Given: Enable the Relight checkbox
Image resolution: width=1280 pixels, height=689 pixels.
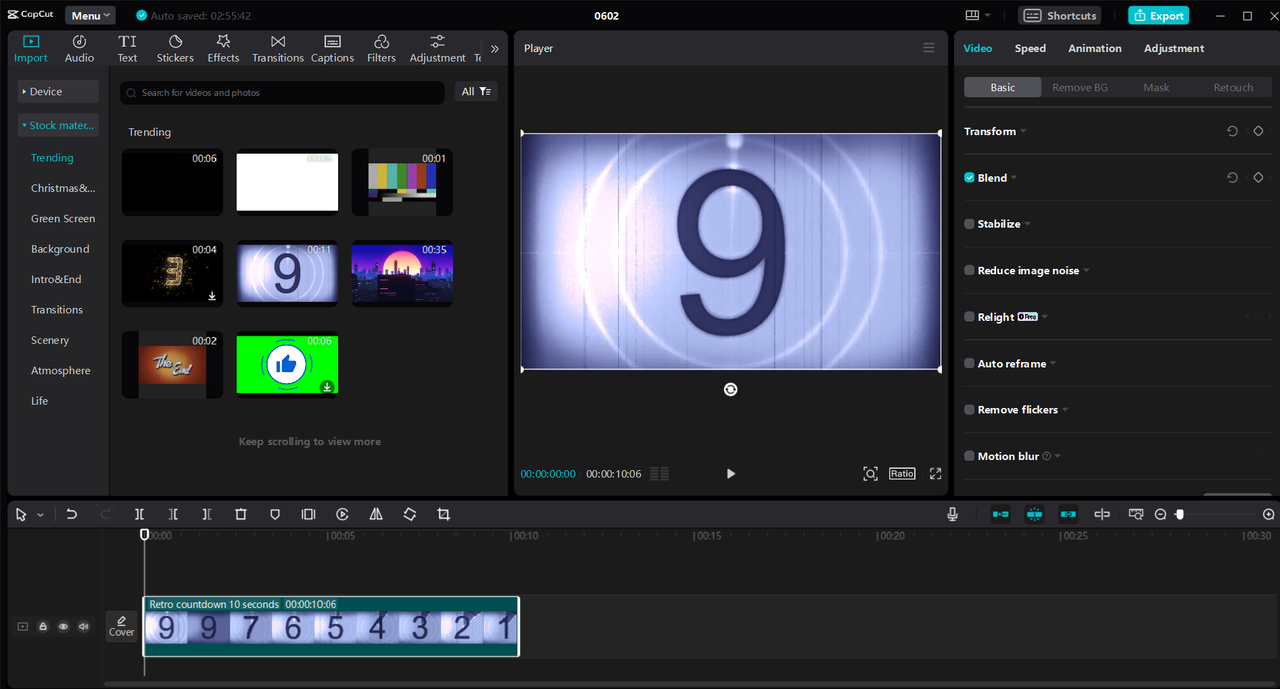Looking at the screenshot, I should (969, 317).
